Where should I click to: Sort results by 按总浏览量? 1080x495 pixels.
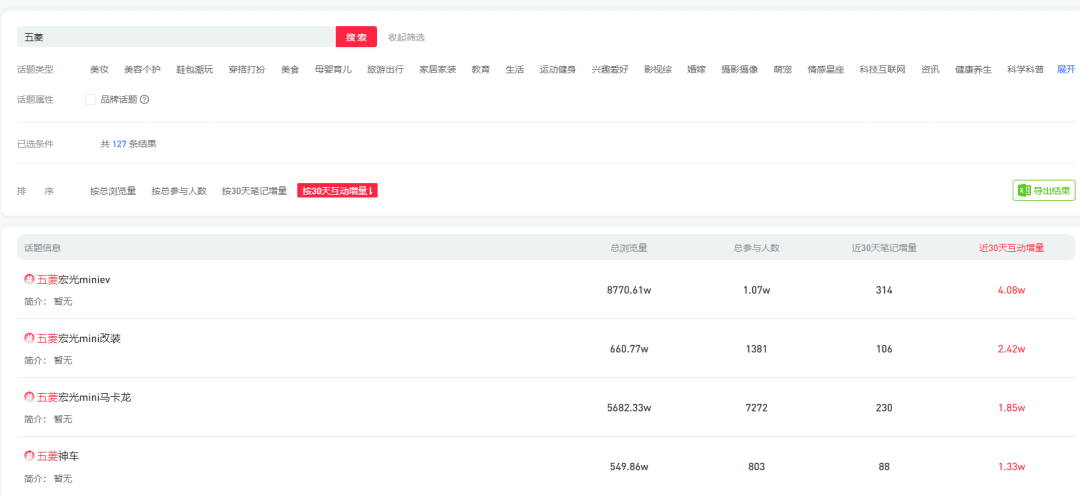click(x=113, y=191)
